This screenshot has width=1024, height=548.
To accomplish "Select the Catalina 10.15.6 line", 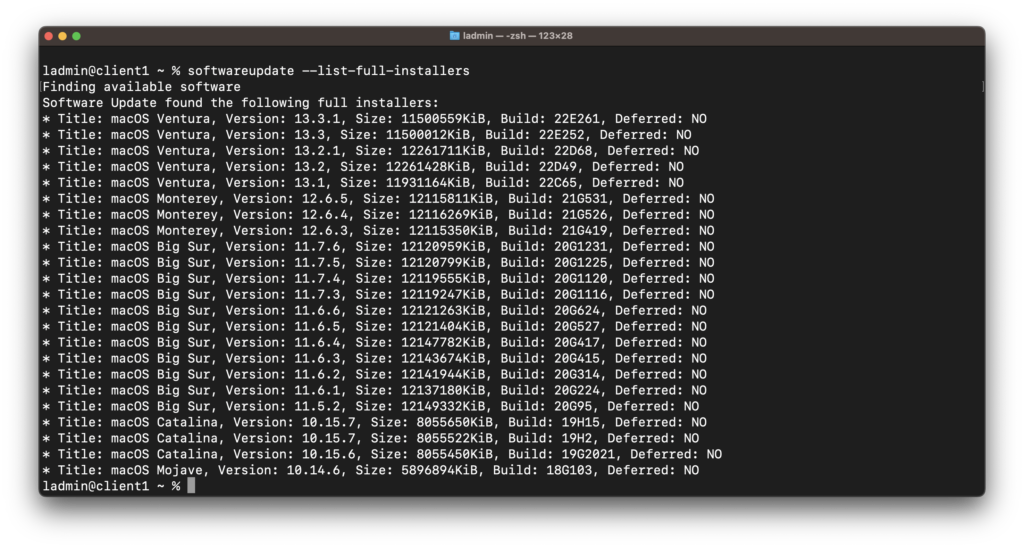I will click(383, 455).
